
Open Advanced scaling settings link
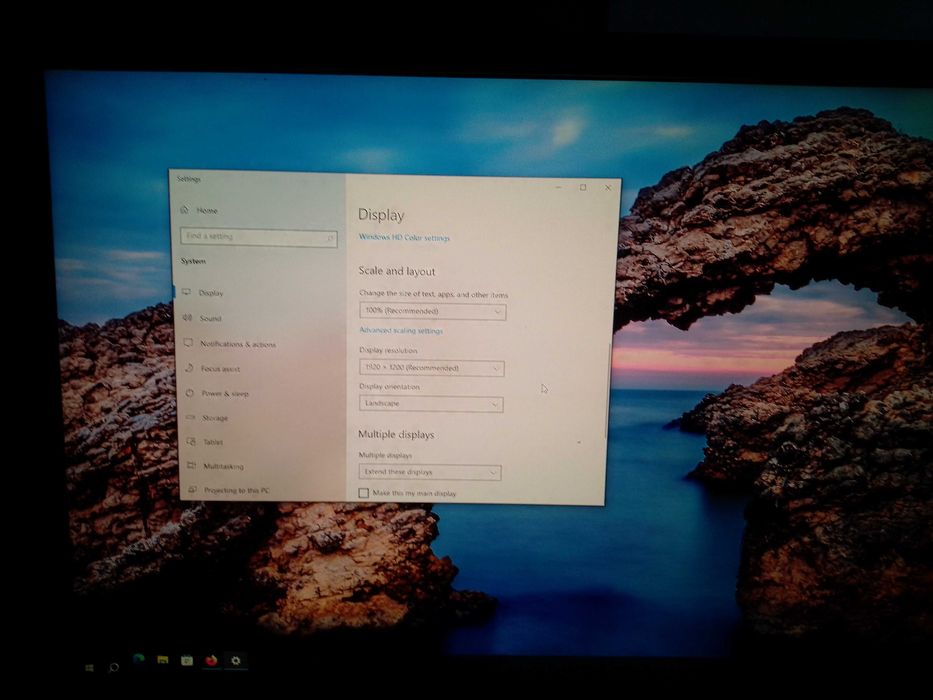click(400, 330)
